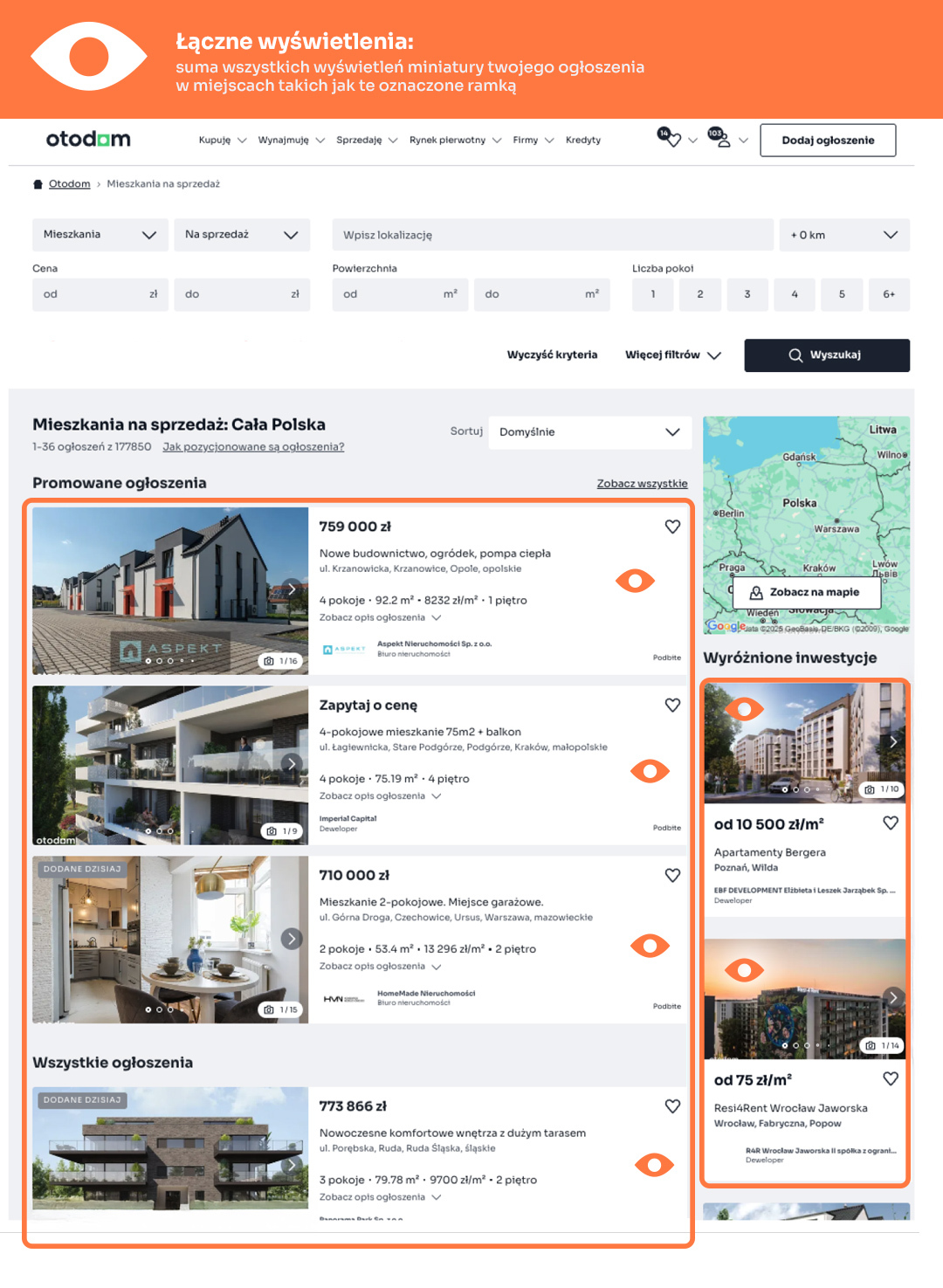
Task: Click the Wyszukaj search button
Action: point(826,355)
